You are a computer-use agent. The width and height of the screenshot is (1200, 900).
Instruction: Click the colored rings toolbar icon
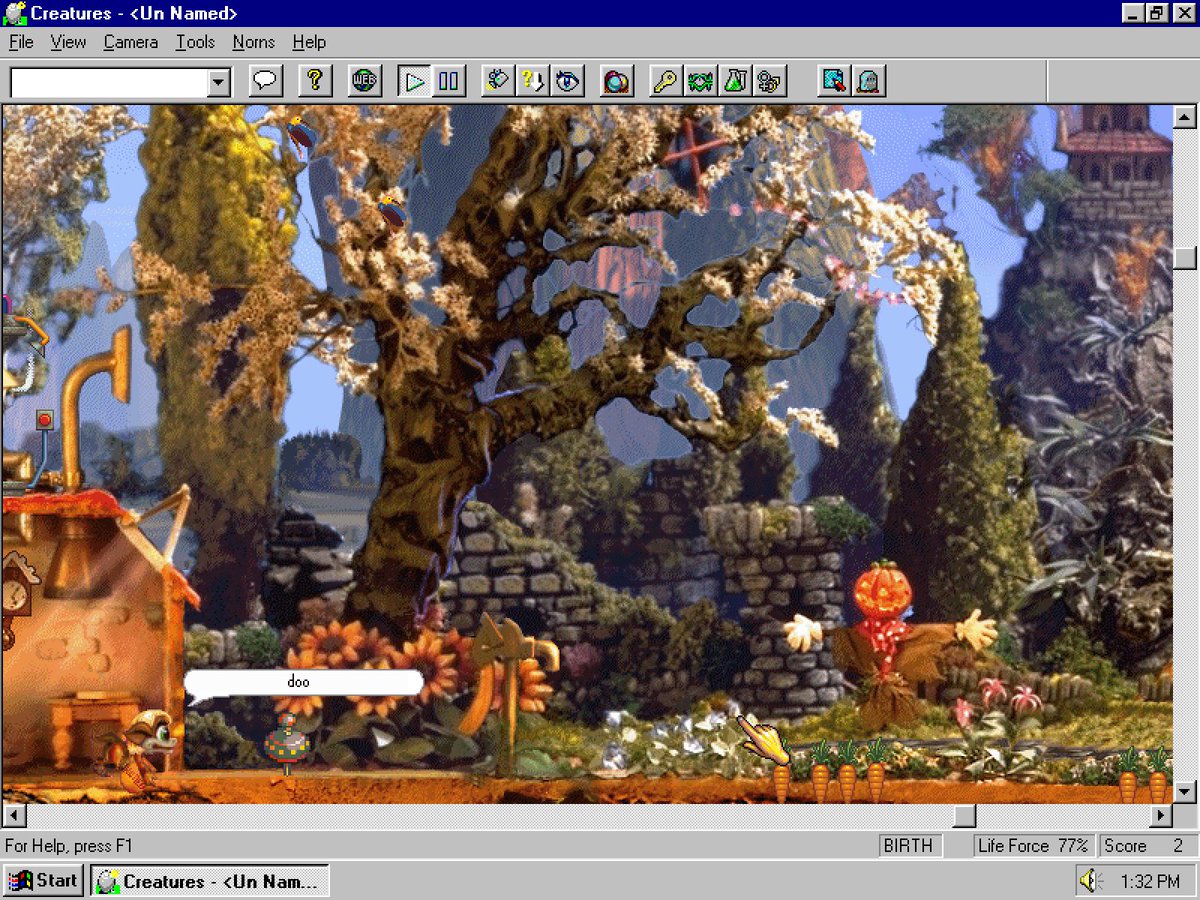pos(617,81)
